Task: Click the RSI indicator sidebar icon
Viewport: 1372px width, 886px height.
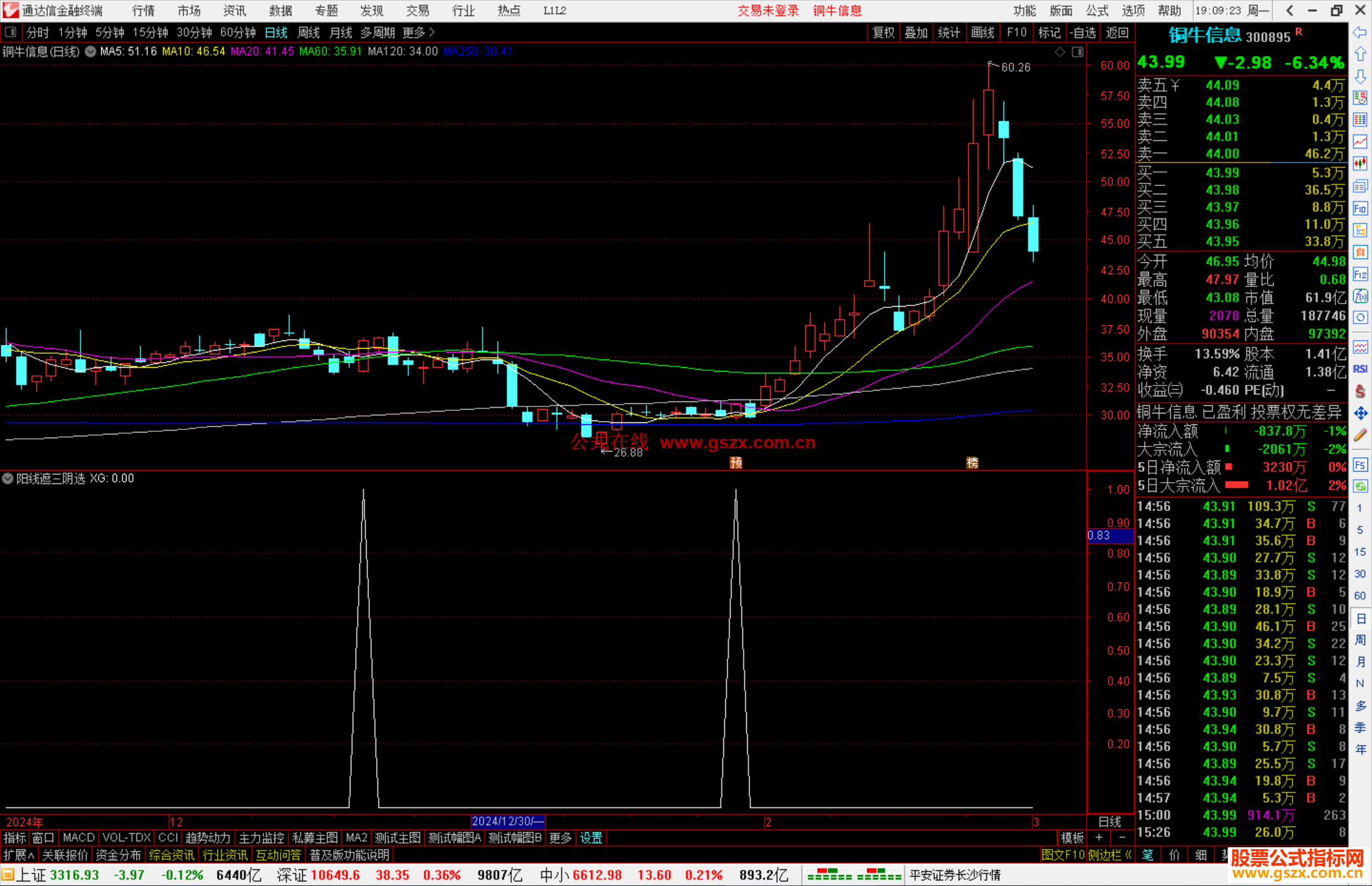Action: (x=1360, y=369)
